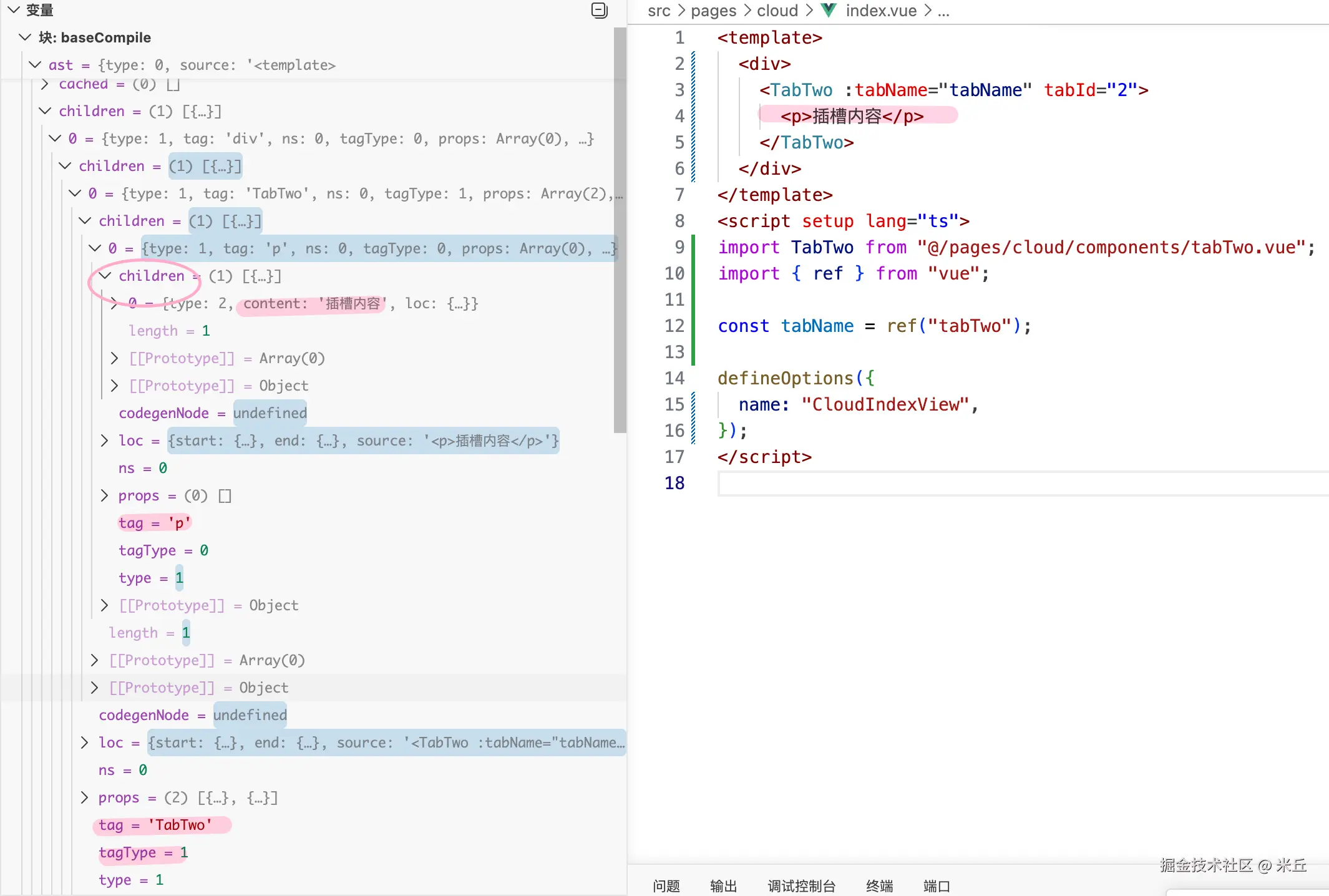Click the pages breadcrumb segment
The width and height of the screenshot is (1329, 896).
pos(713,11)
